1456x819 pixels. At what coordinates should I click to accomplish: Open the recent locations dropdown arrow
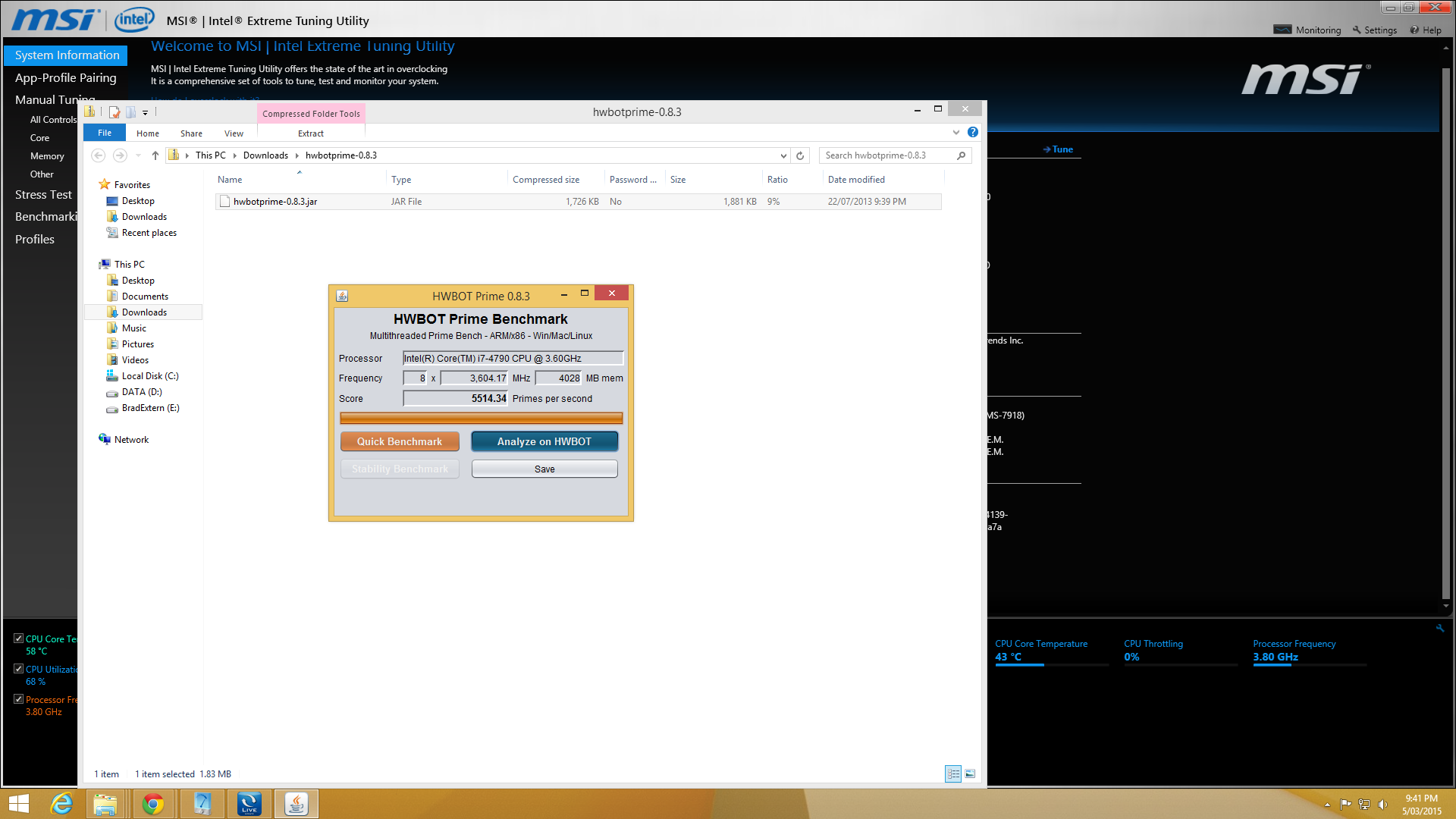click(138, 155)
